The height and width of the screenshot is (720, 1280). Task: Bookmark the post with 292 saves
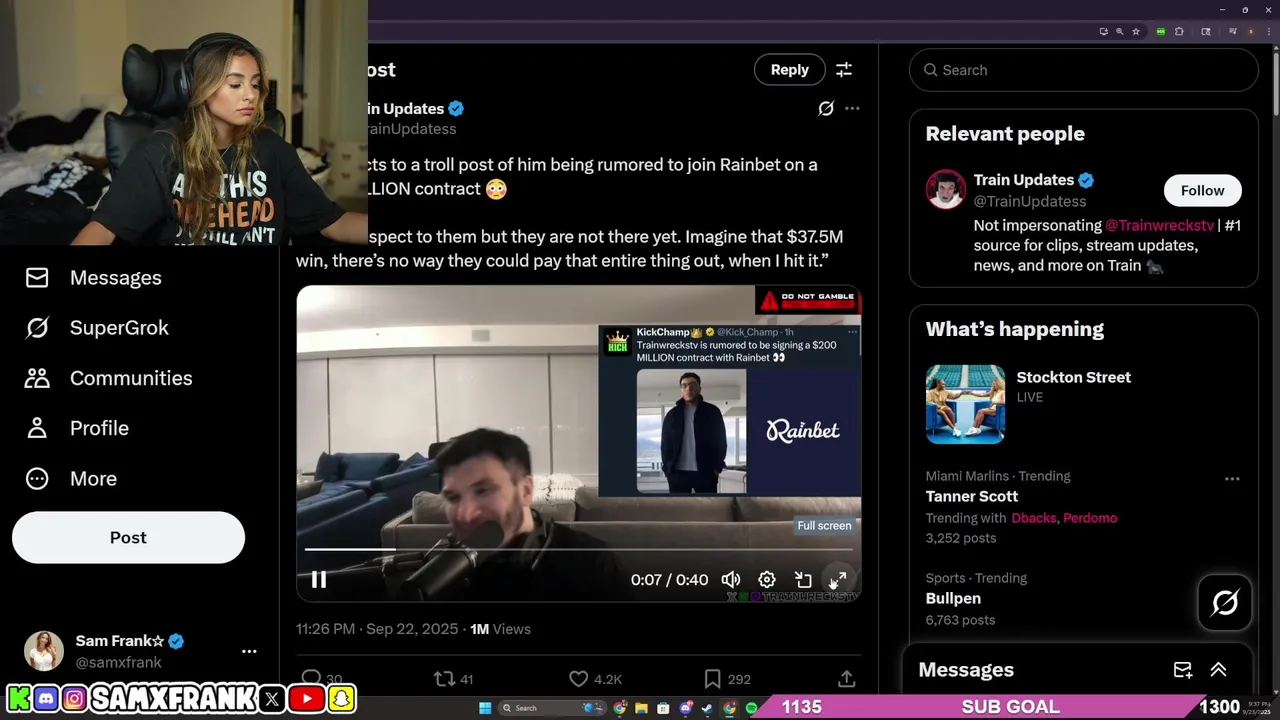pos(712,679)
